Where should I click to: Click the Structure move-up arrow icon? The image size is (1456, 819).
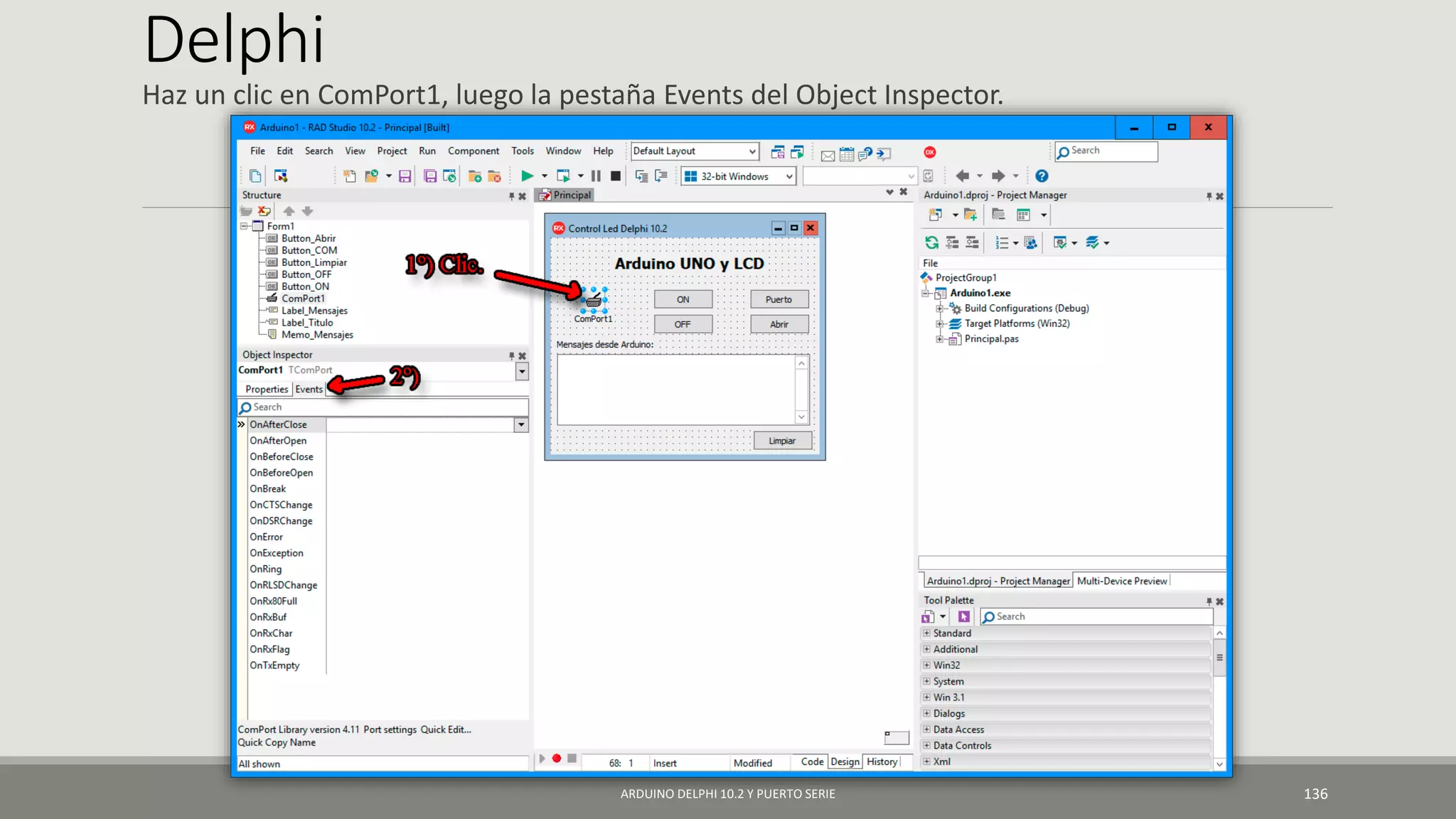[289, 211]
